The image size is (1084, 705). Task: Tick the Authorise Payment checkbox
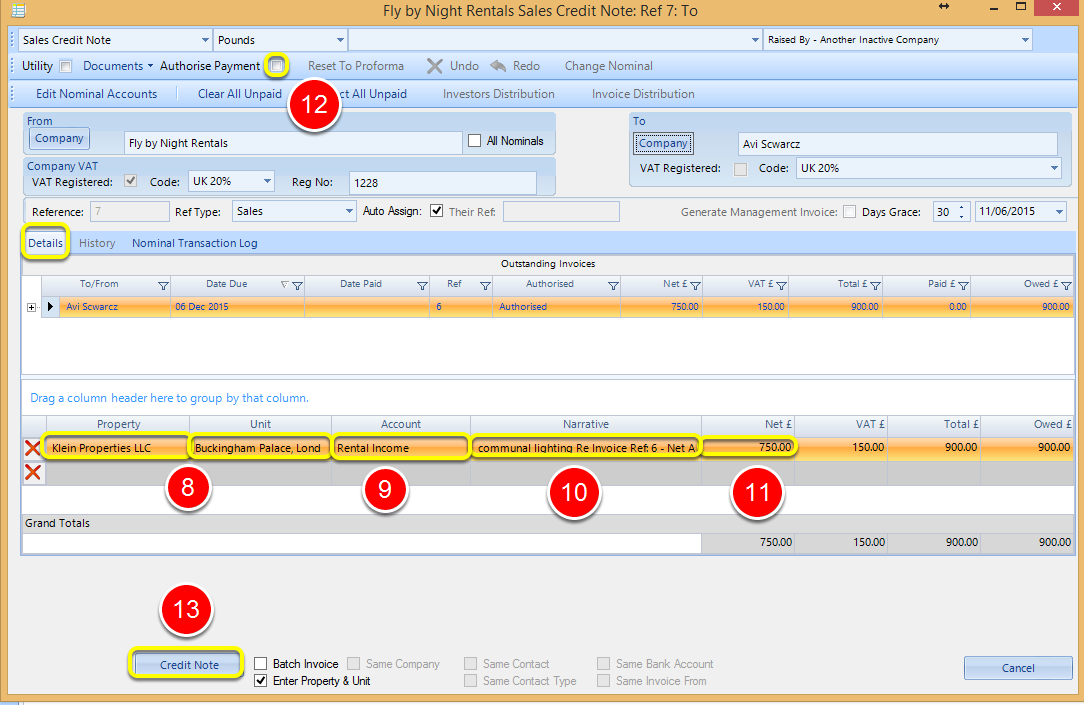pyautogui.click(x=277, y=66)
